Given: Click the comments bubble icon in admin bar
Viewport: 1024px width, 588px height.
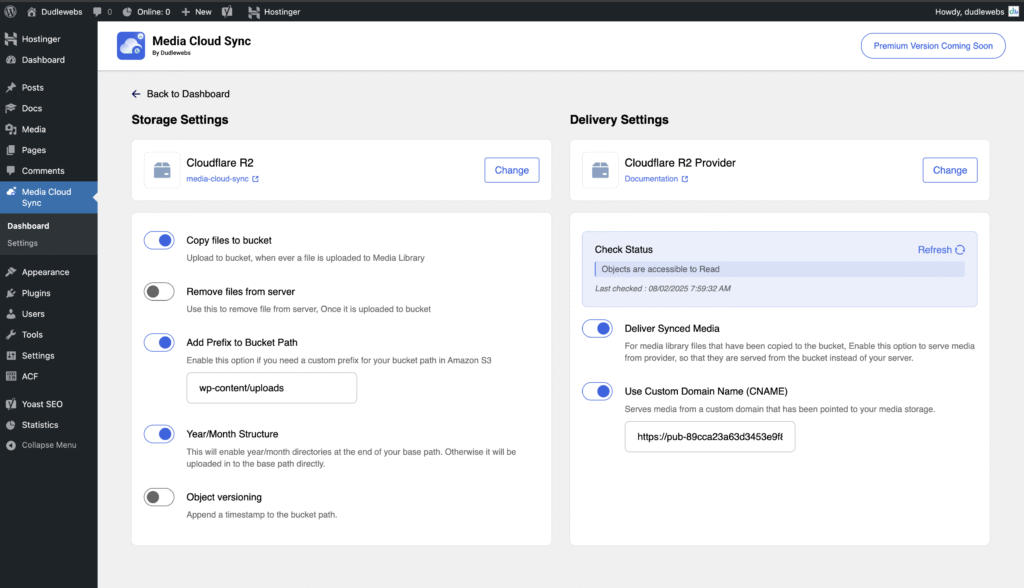Looking at the screenshot, I should point(97,12).
